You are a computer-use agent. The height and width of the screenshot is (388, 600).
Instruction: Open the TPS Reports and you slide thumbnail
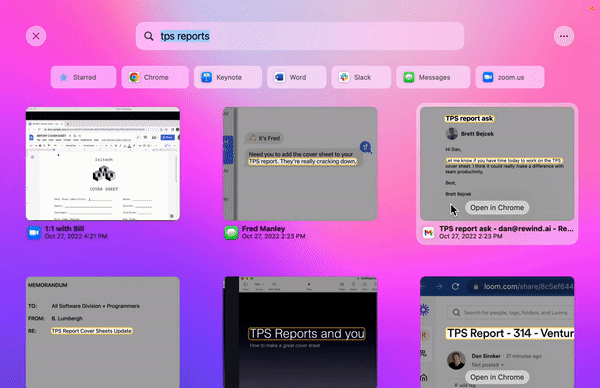click(x=300, y=332)
